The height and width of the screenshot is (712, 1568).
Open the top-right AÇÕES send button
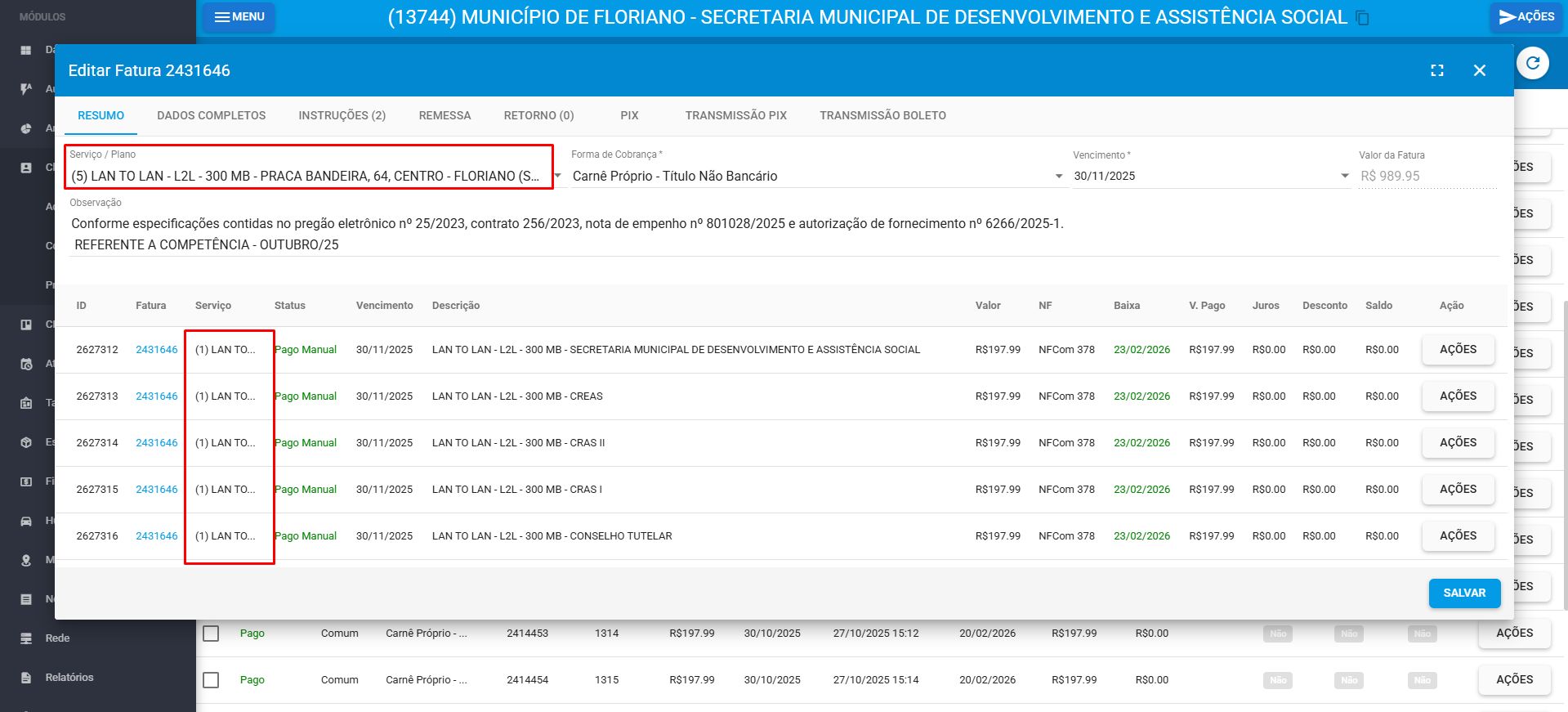(x=1526, y=16)
